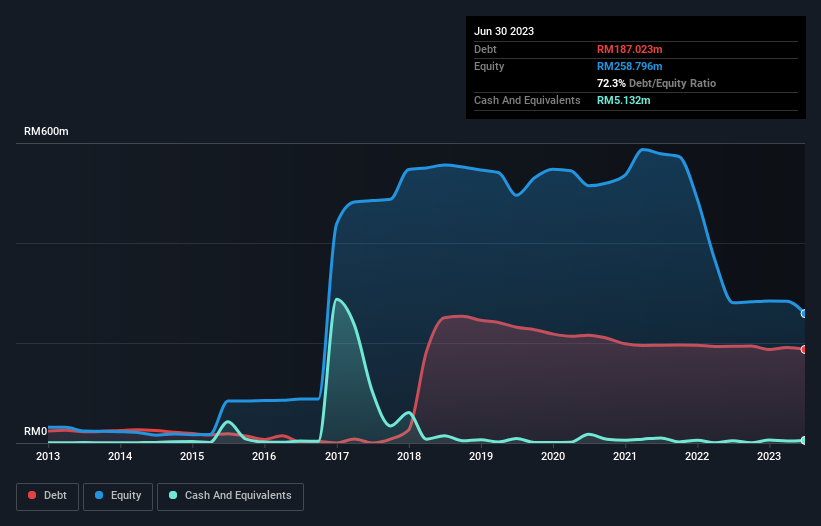Screen dimensions: 821x526
Task: Toggle the Equity series legend button
Action: [x=118, y=496]
